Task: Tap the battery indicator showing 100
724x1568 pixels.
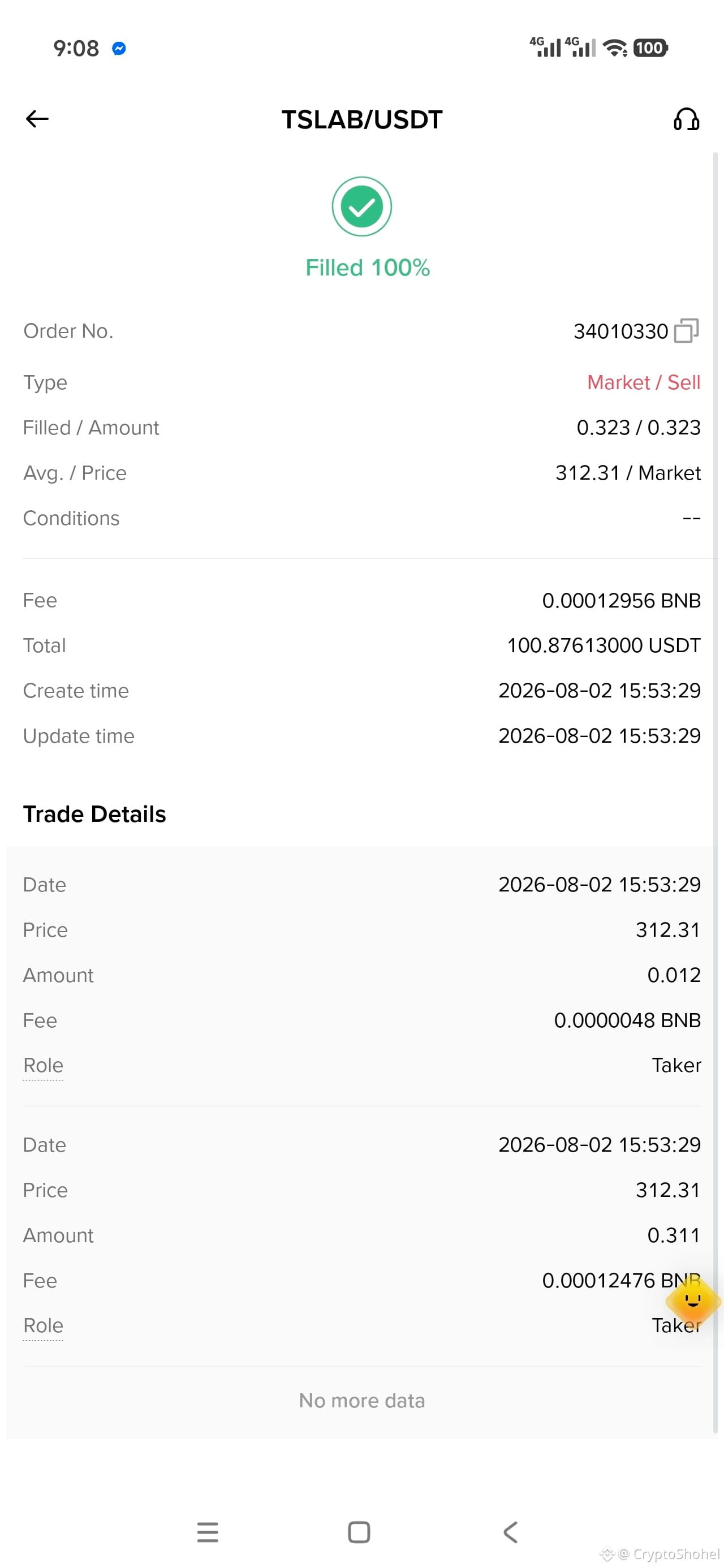Action: [650, 48]
